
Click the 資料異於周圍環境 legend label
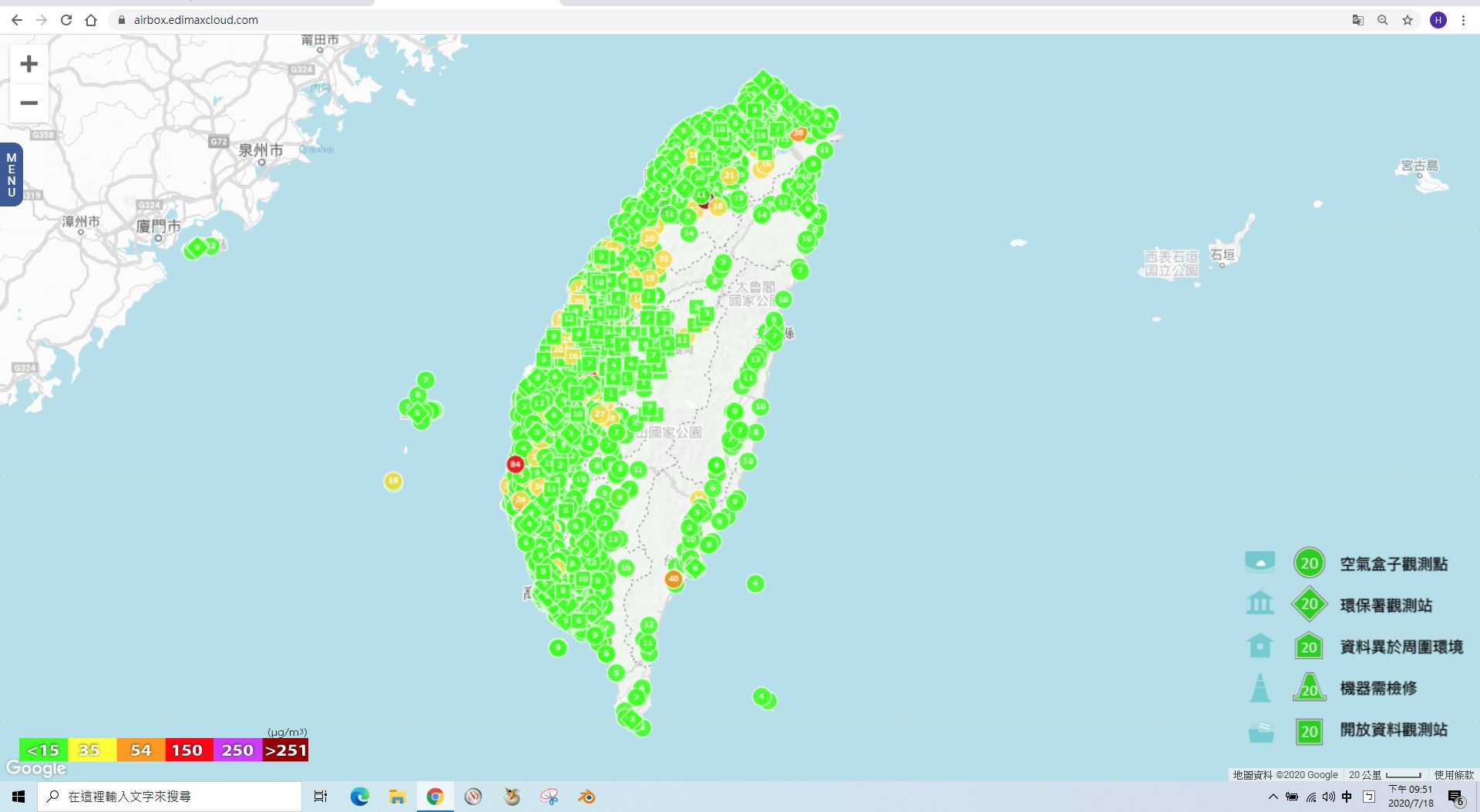click(x=1401, y=647)
